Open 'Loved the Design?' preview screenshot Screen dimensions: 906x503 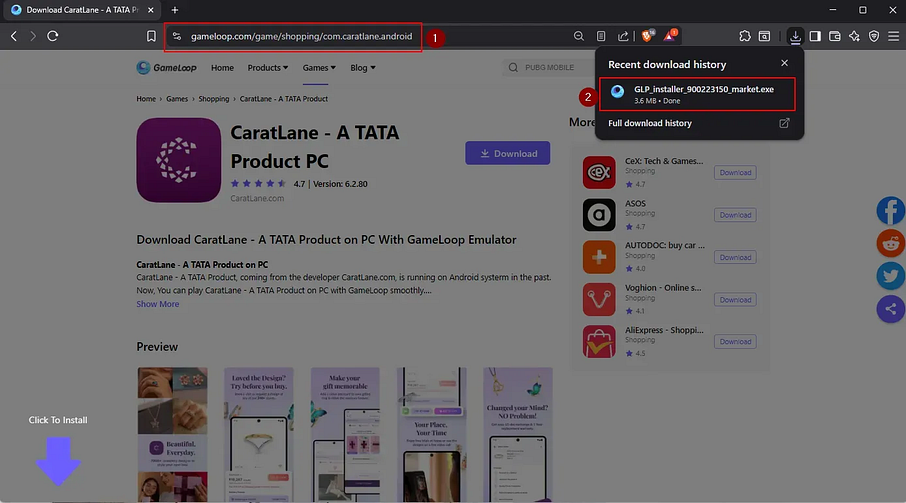point(258,434)
